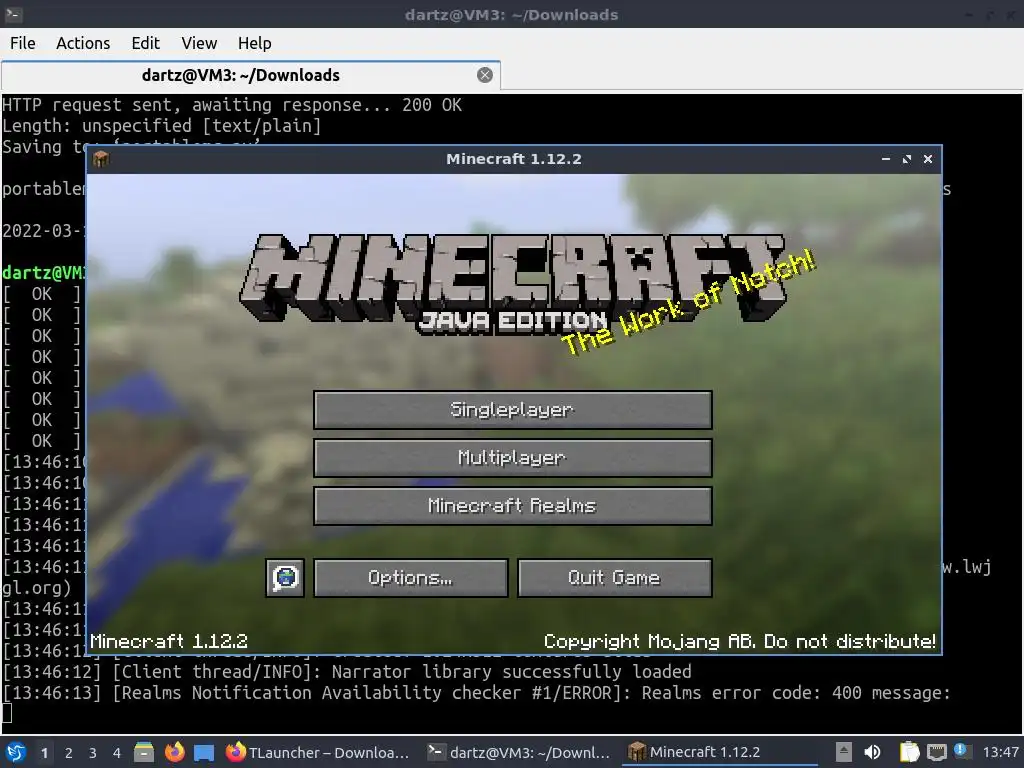Image resolution: width=1024 pixels, height=768 pixels.
Task: Click show desktop icon in taskbar
Action: [204, 752]
